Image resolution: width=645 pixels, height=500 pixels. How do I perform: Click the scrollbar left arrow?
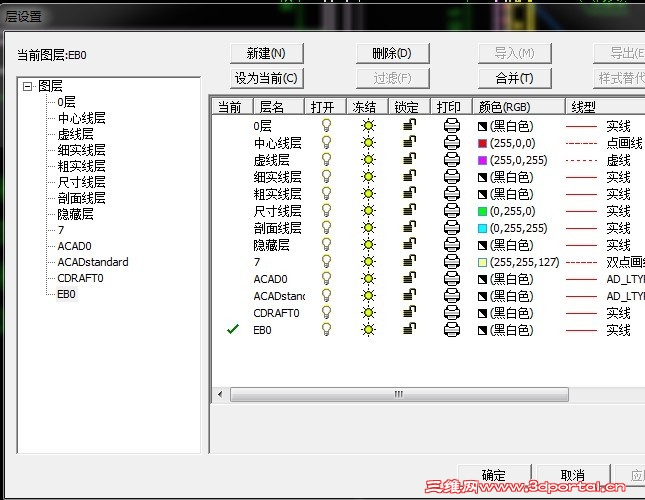[220, 394]
